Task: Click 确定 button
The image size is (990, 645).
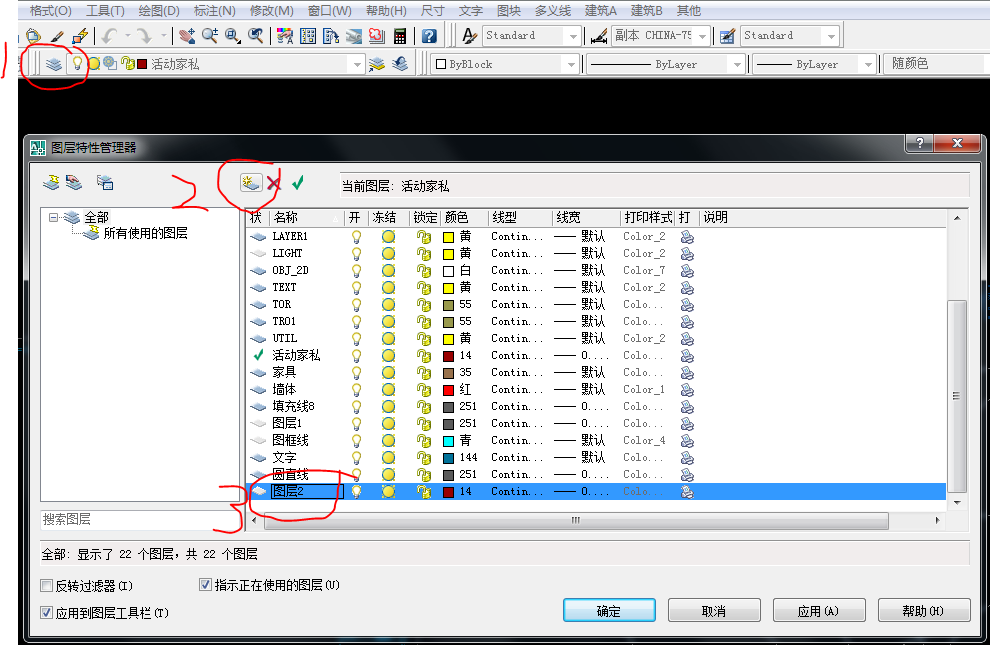Action: coord(609,611)
